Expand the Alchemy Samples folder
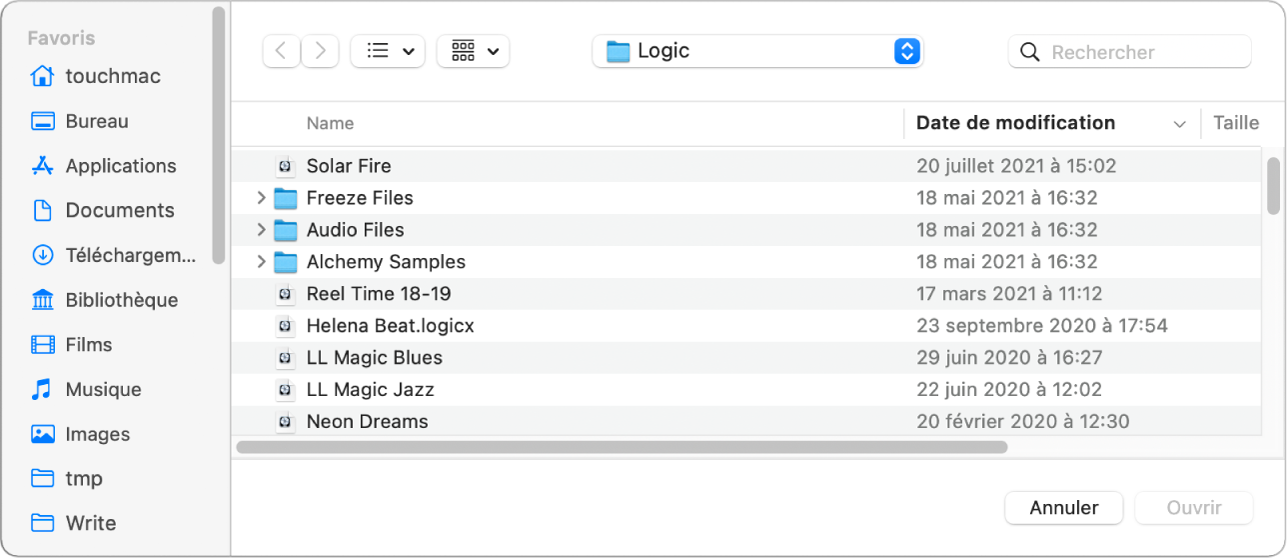Image resolution: width=1287 pixels, height=559 pixels. pos(261,262)
